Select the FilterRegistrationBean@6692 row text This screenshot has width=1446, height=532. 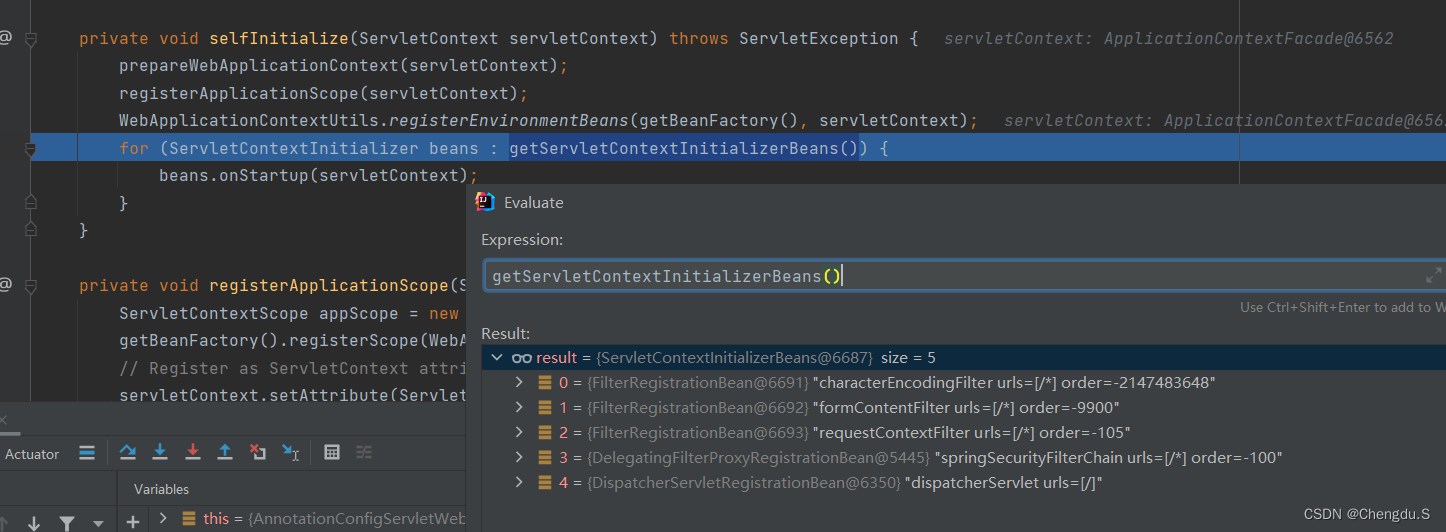(x=839, y=407)
